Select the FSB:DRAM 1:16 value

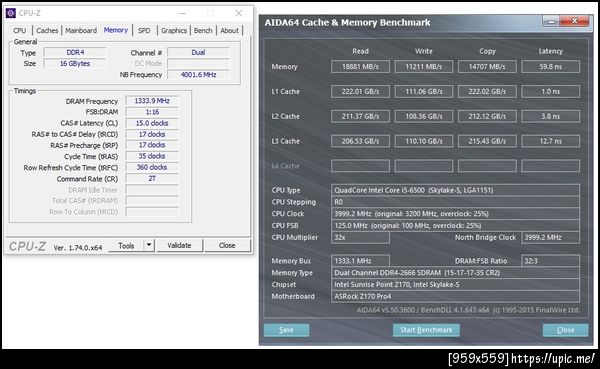pos(152,112)
